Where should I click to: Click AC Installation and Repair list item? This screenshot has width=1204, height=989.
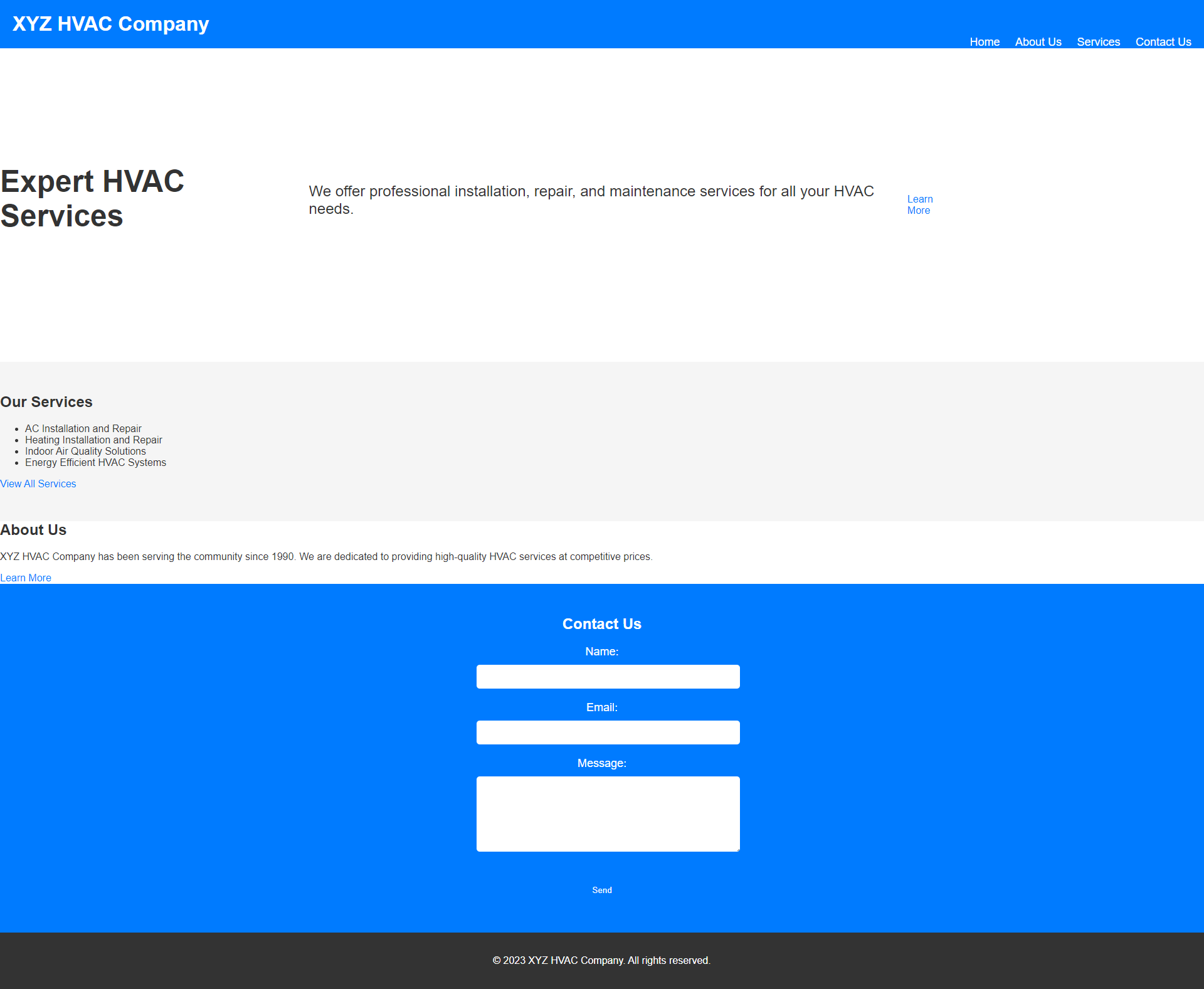pos(83,428)
